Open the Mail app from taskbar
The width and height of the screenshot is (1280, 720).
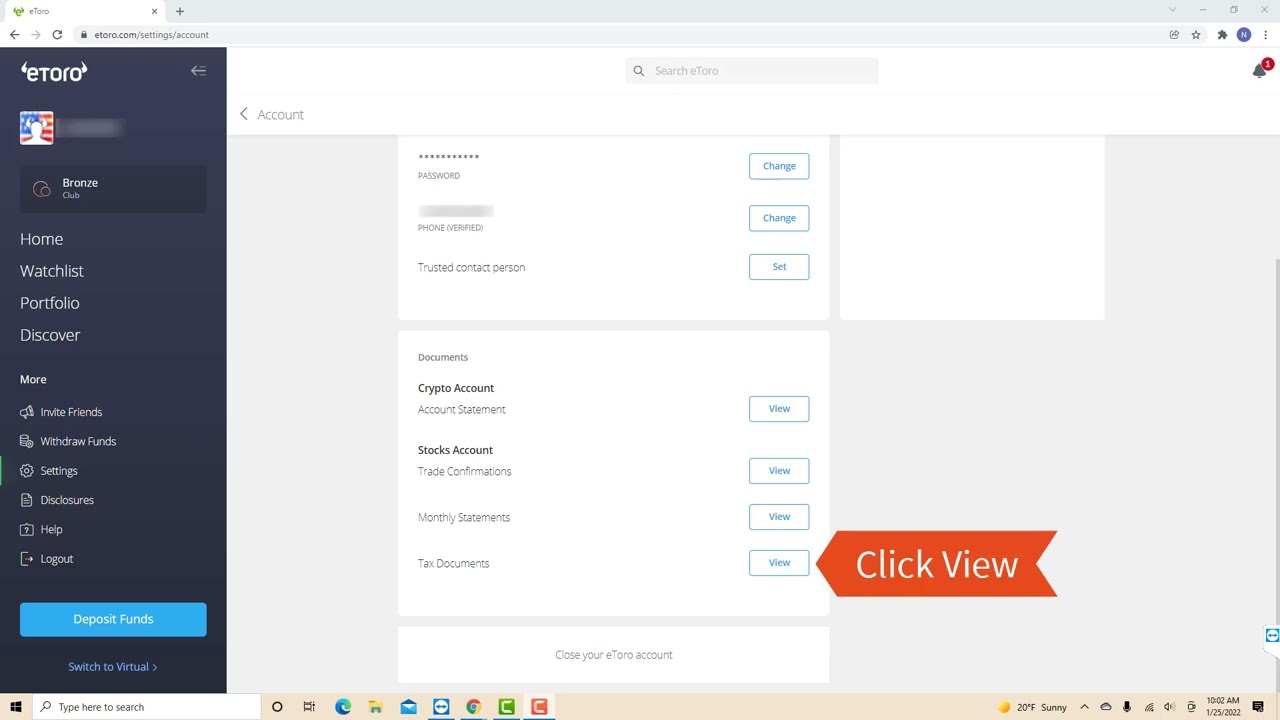coord(408,707)
